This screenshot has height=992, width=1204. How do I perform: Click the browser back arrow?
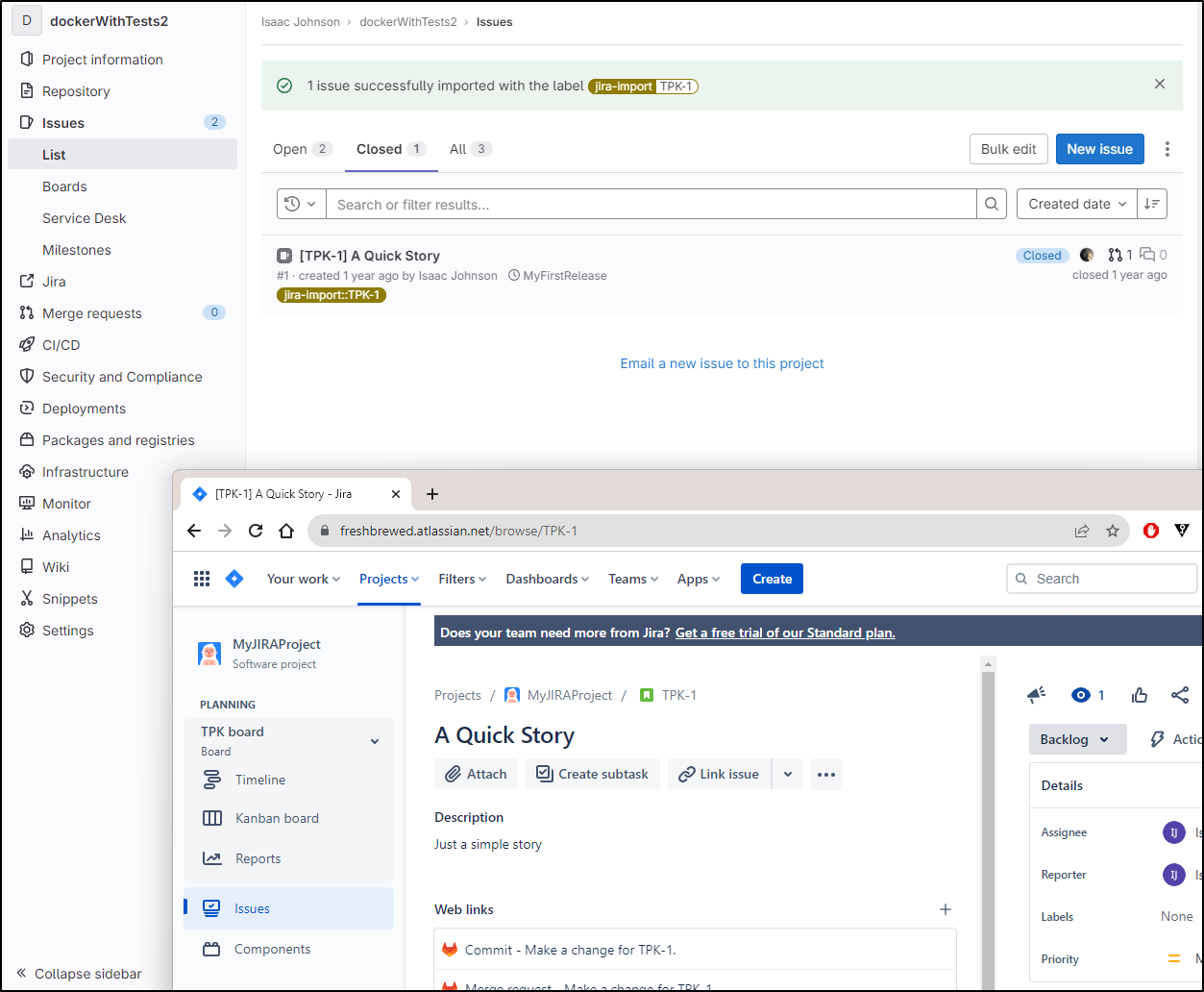coord(194,531)
